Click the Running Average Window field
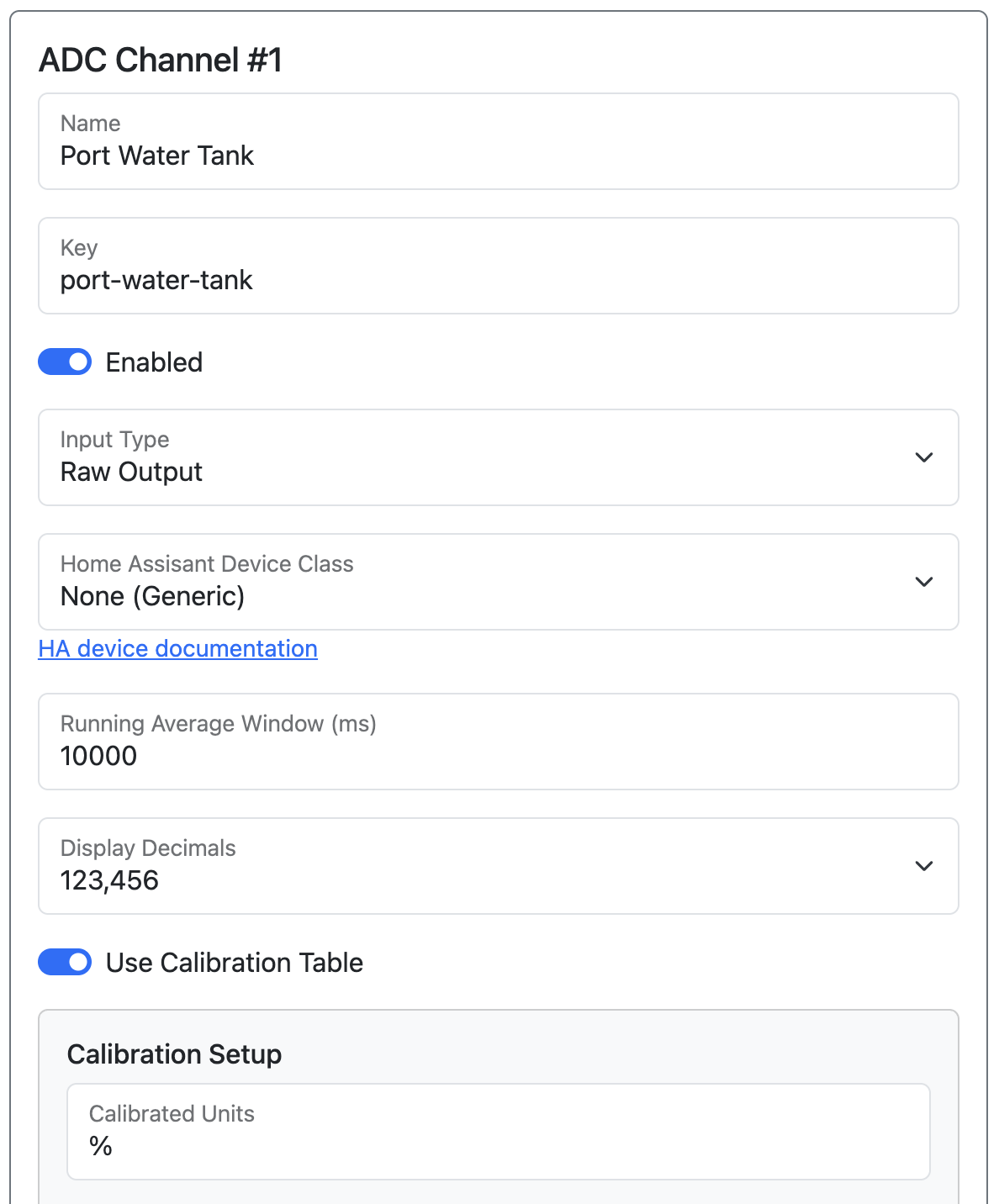The width and height of the screenshot is (999, 1204). click(498, 742)
